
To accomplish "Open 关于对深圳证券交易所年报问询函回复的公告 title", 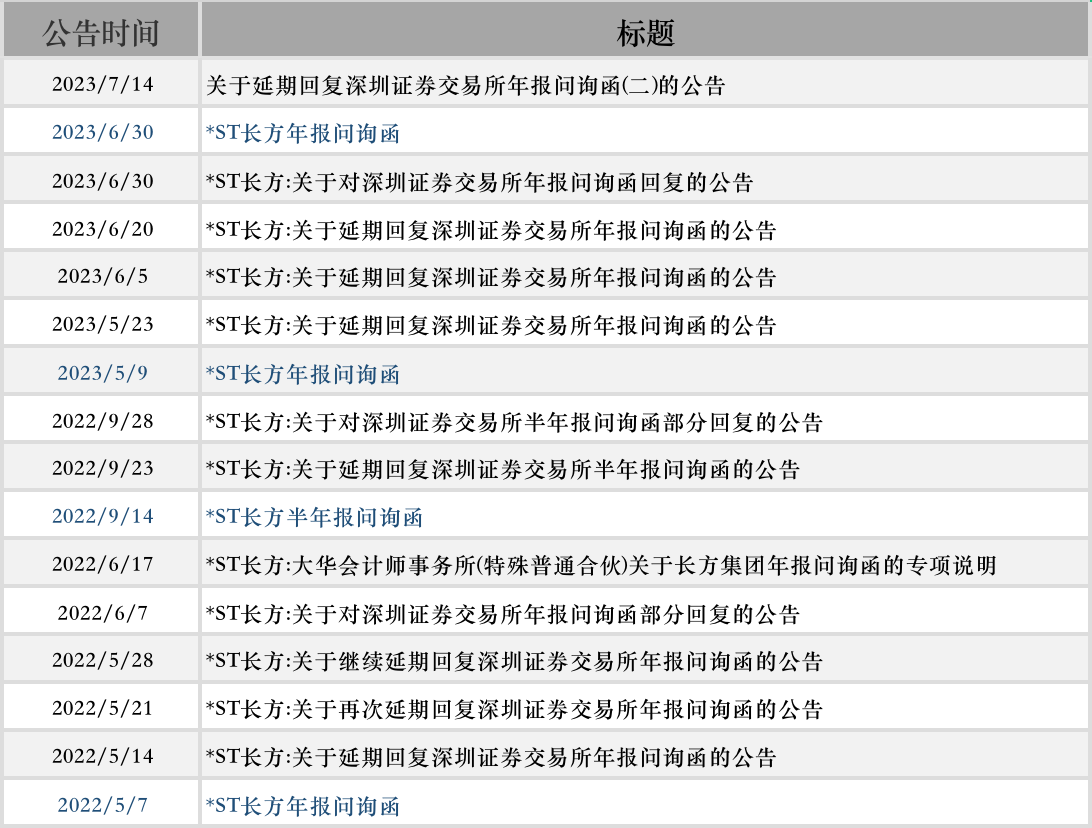I will [x=479, y=182].
